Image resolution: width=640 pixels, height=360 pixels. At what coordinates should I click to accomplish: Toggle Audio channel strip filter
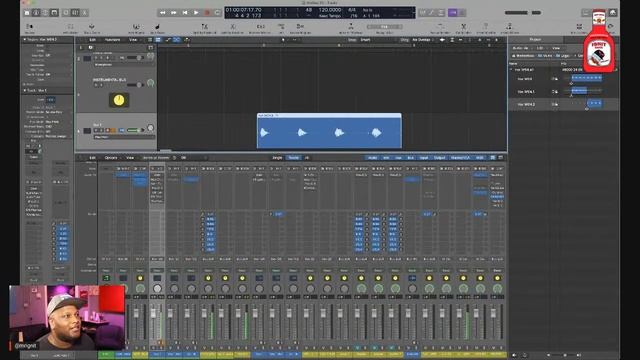[x=372, y=158]
